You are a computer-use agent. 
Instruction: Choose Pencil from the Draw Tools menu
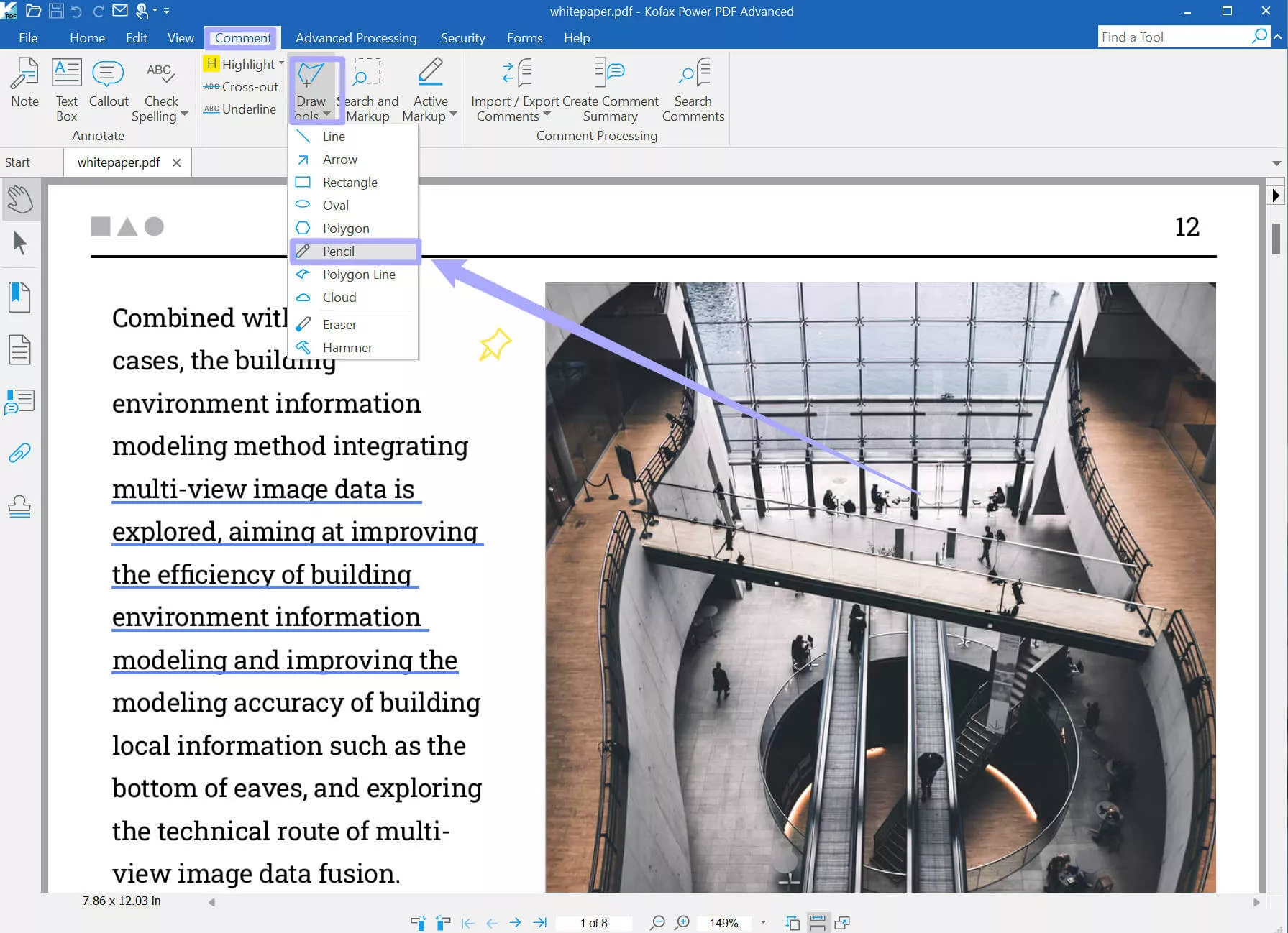[339, 251]
